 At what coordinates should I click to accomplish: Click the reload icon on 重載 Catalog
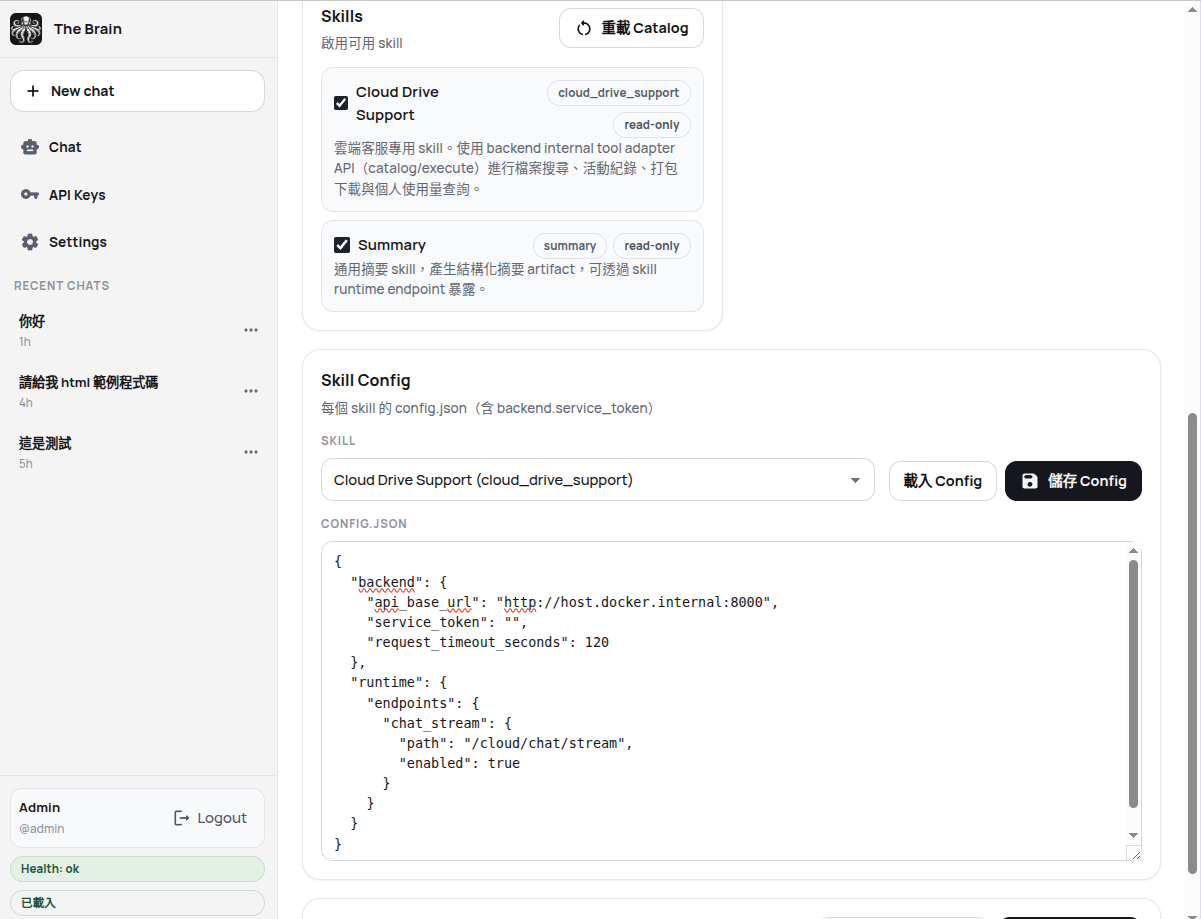[585, 28]
